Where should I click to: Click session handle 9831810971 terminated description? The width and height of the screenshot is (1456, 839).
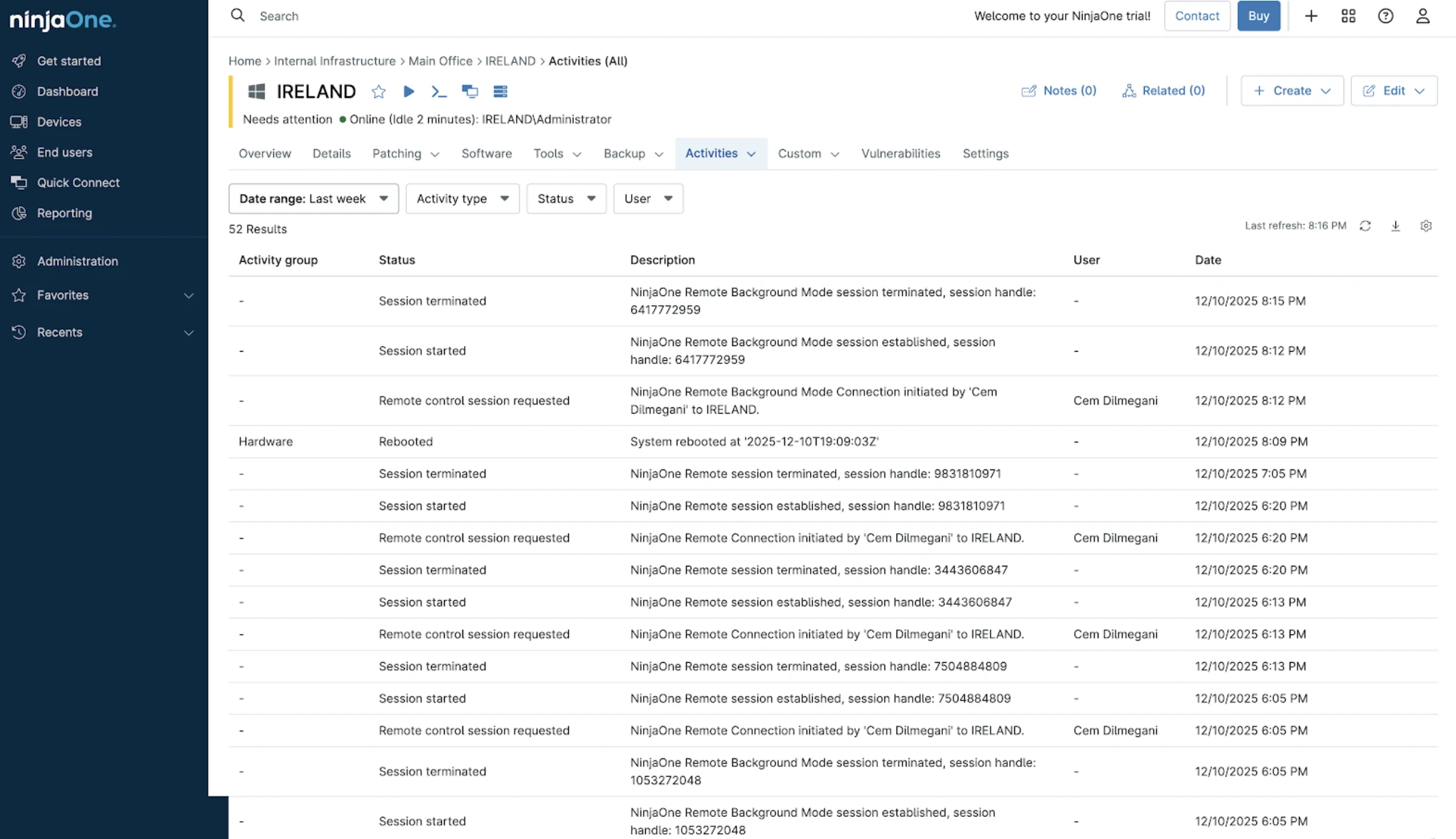(815, 474)
